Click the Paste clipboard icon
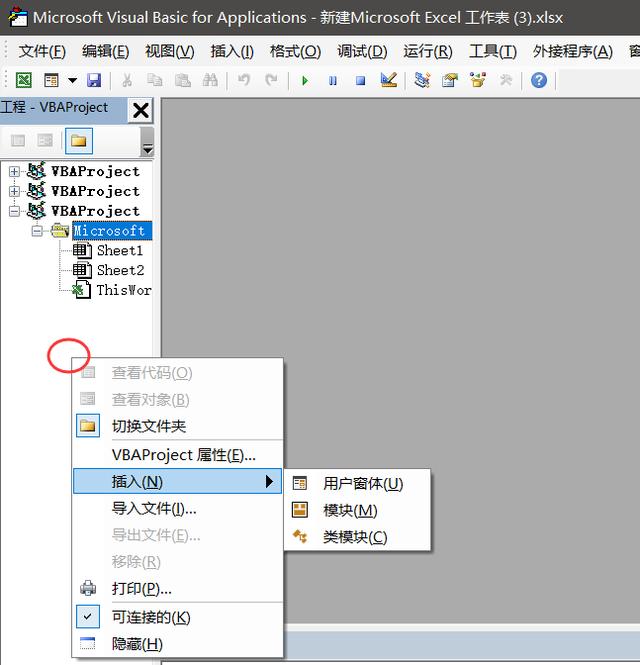640x665 pixels. pos(182,80)
